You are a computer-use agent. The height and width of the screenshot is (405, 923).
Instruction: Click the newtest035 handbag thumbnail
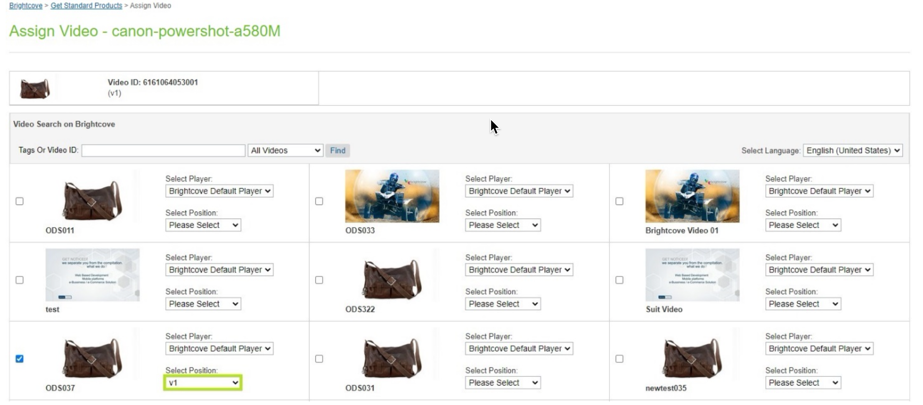coord(692,355)
